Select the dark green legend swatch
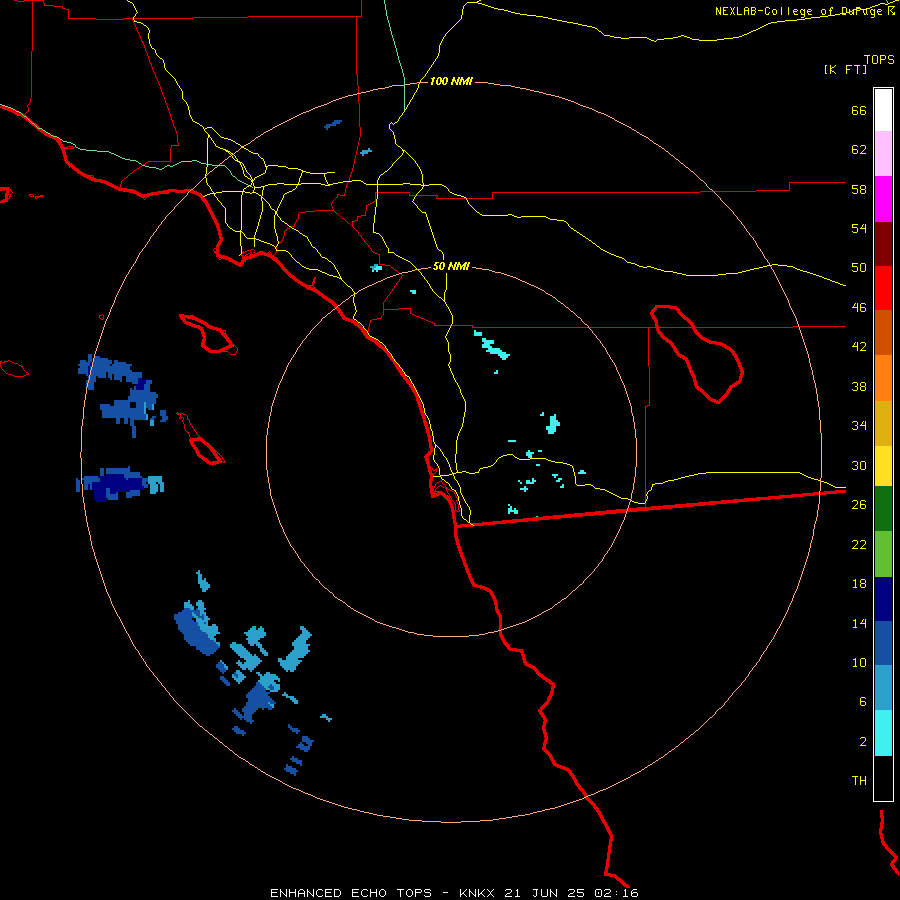 coord(883,509)
